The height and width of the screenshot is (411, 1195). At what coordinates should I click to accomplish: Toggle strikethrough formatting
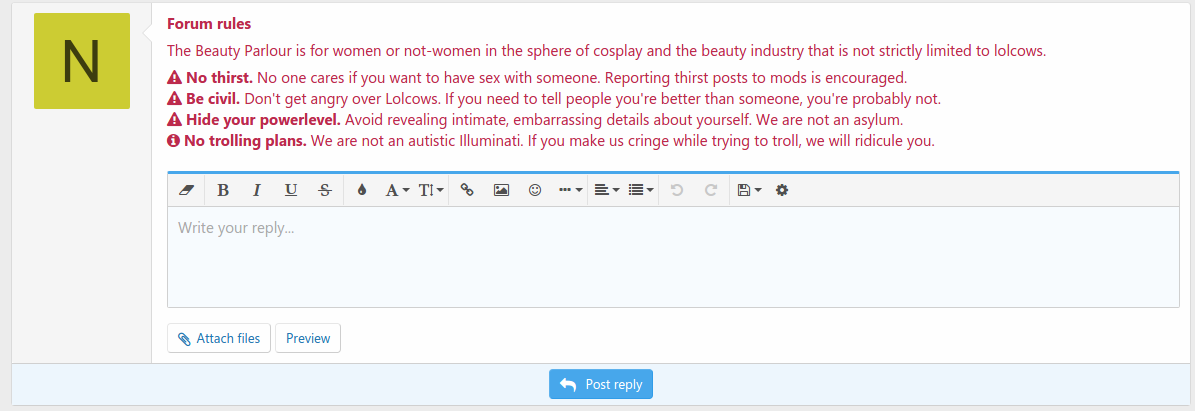pyautogui.click(x=325, y=191)
